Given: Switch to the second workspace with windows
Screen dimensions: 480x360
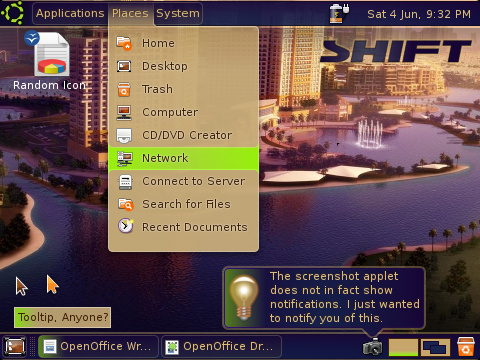Looking at the screenshot, I should coord(435,347).
